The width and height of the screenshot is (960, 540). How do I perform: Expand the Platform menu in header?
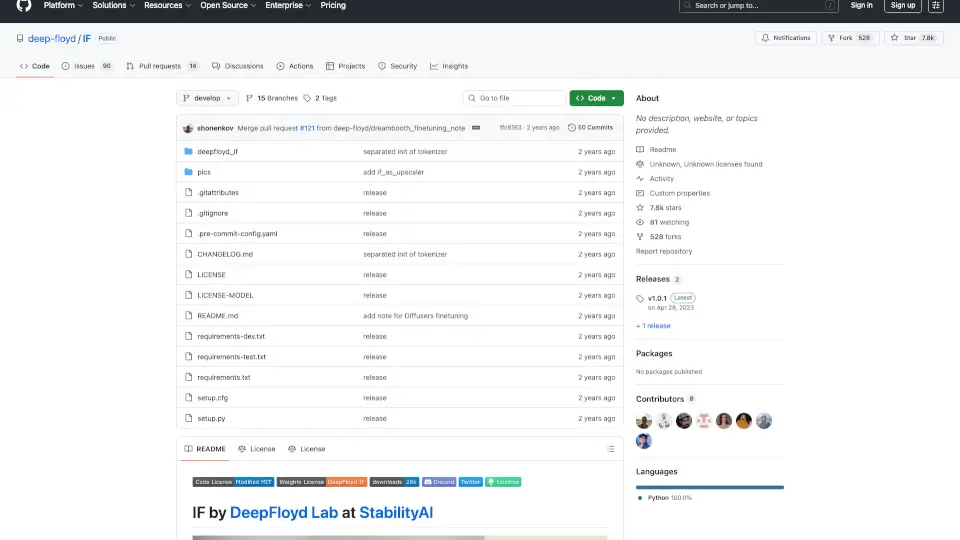63,5
